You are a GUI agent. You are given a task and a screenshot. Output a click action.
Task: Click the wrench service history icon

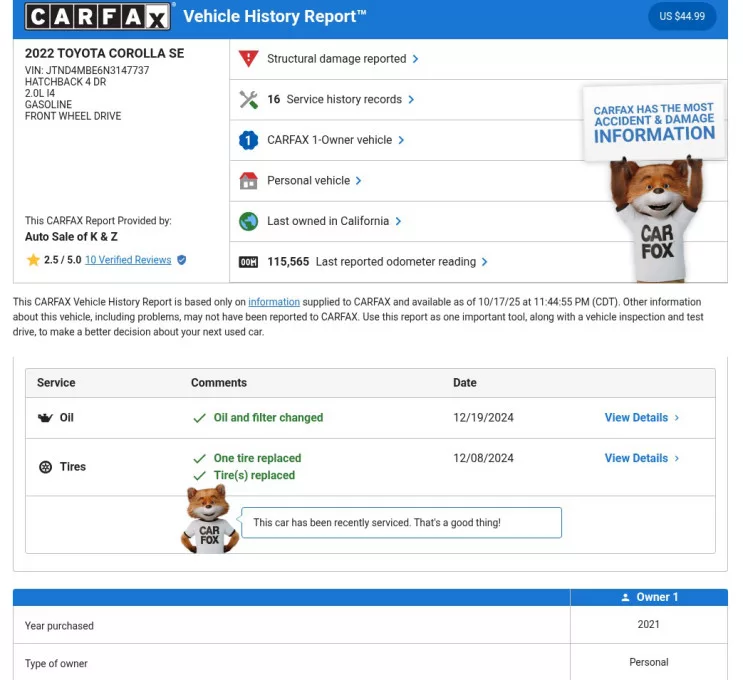(249, 100)
